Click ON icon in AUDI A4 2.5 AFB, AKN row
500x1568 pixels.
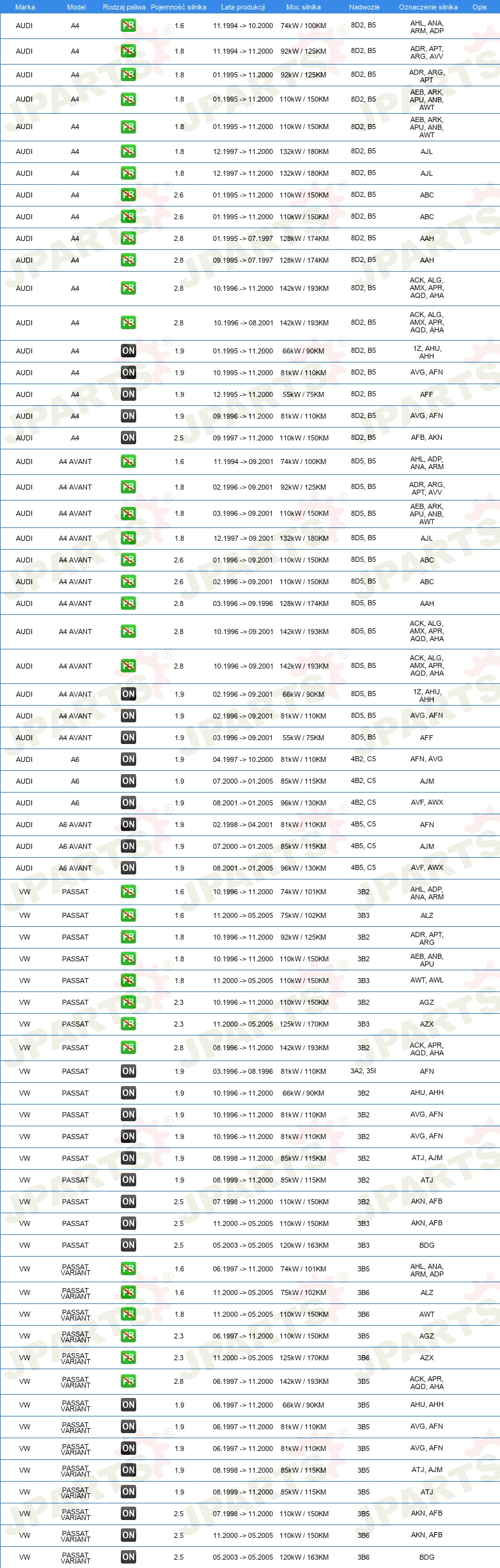(128, 438)
